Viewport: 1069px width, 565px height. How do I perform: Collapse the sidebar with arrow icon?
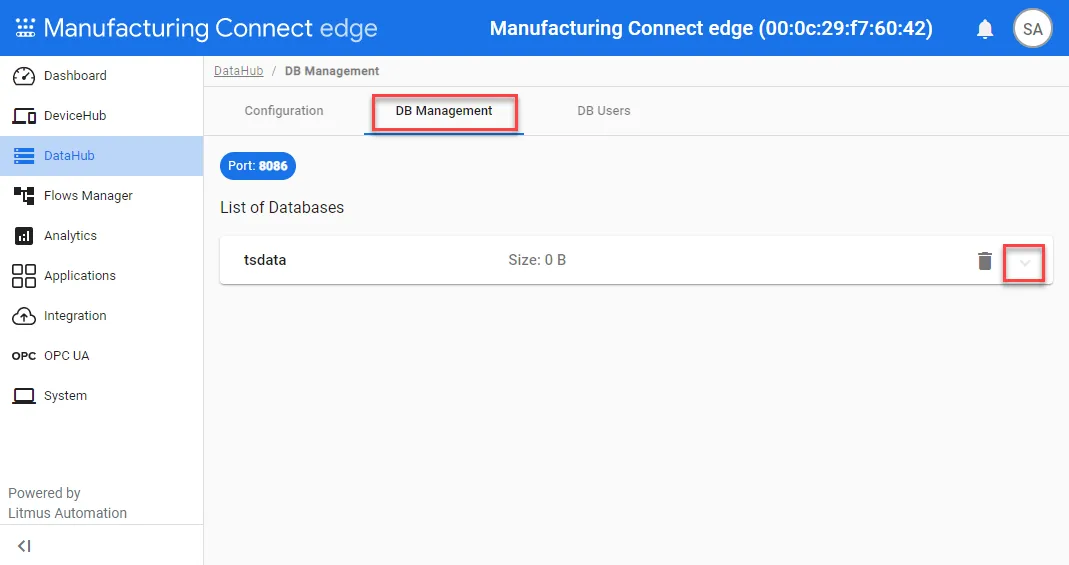24,546
